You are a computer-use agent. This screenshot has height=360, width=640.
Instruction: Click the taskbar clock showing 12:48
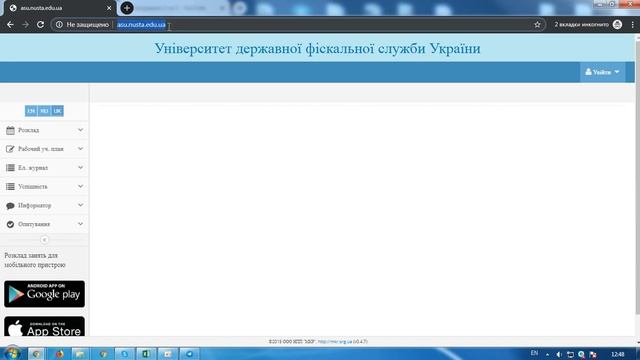(x=618, y=354)
